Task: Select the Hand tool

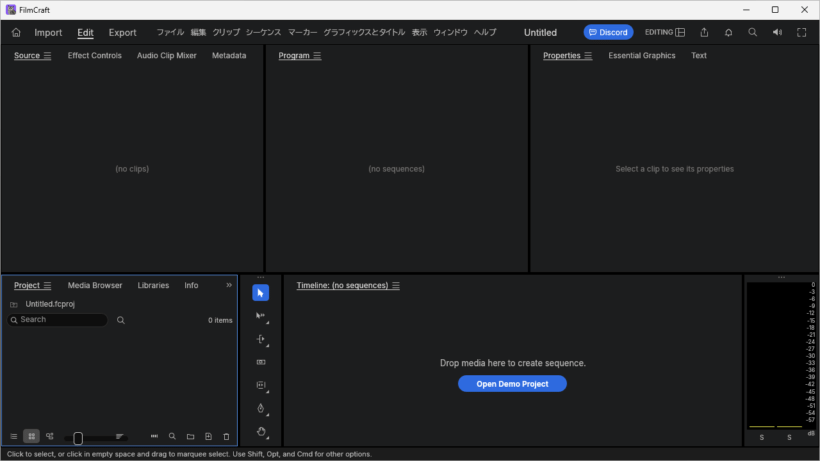Action: click(x=260, y=431)
